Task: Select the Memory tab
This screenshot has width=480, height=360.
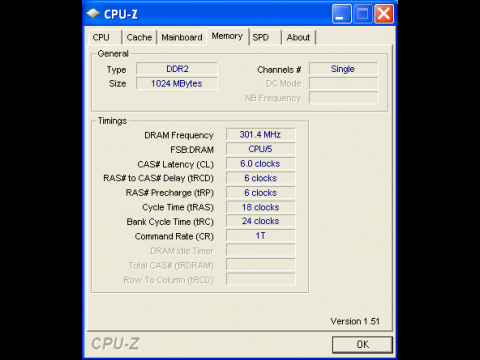Action: coord(227,36)
